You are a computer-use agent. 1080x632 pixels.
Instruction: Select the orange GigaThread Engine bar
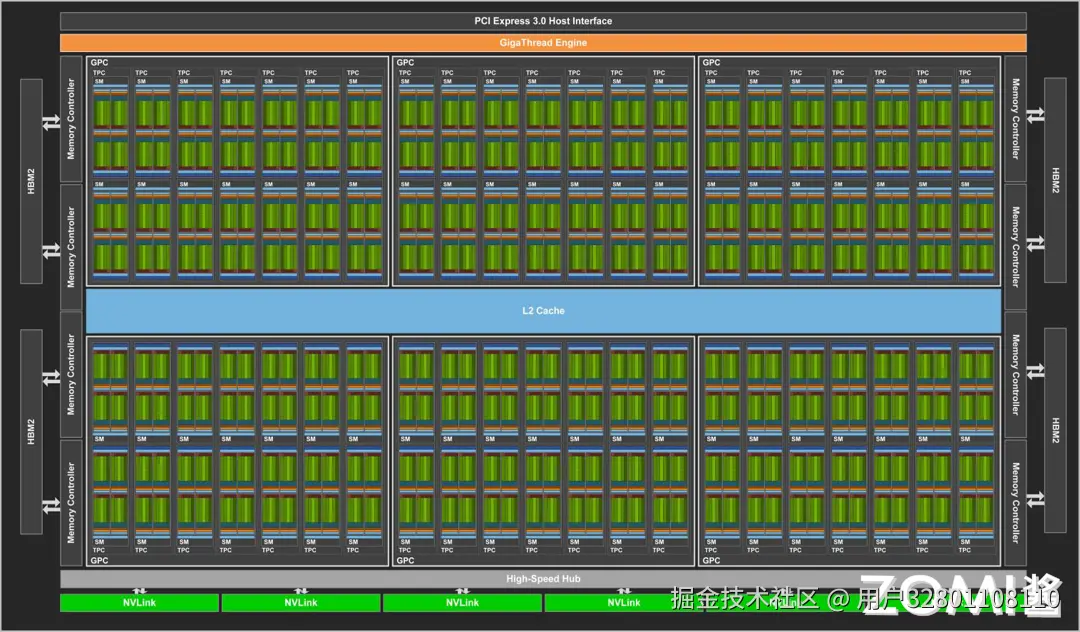pos(543,43)
